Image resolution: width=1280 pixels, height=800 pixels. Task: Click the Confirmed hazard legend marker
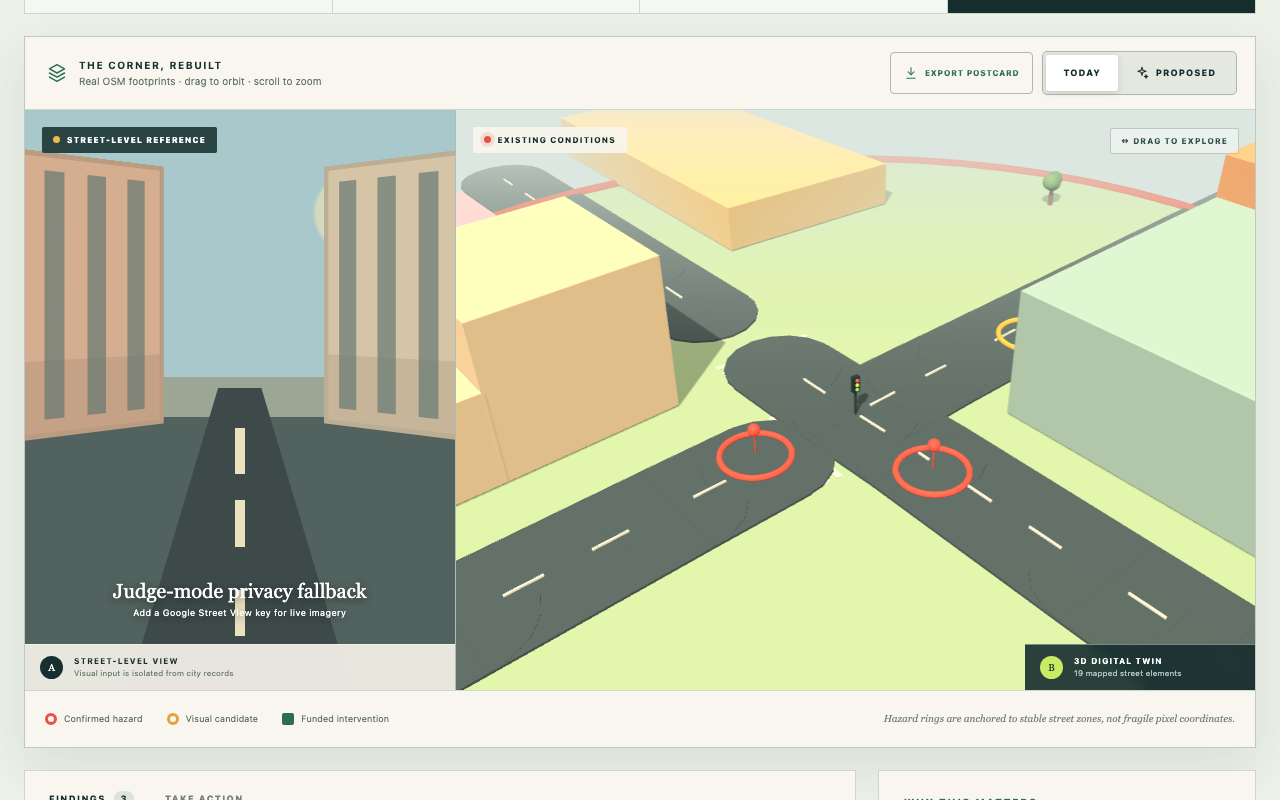point(51,719)
